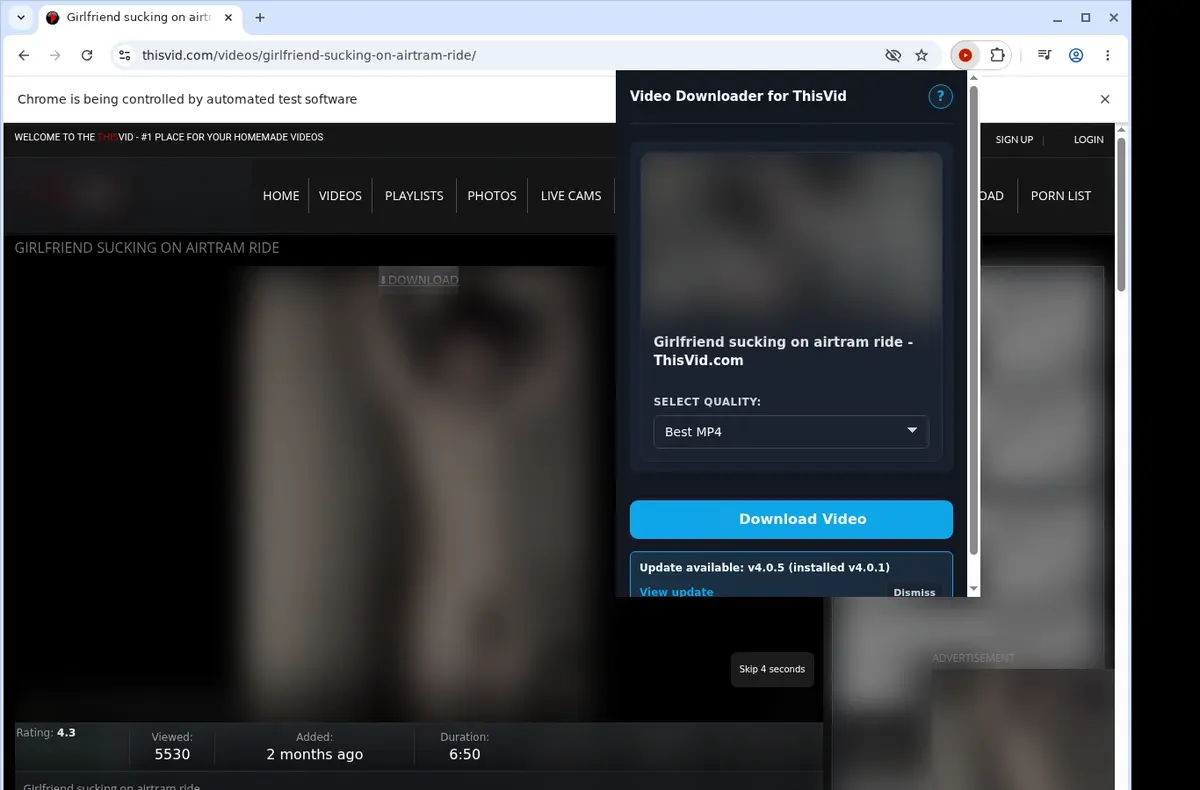Viewport: 1200px width, 790px height.
Task: Click the Download Video button
Action: pos(791,519)
